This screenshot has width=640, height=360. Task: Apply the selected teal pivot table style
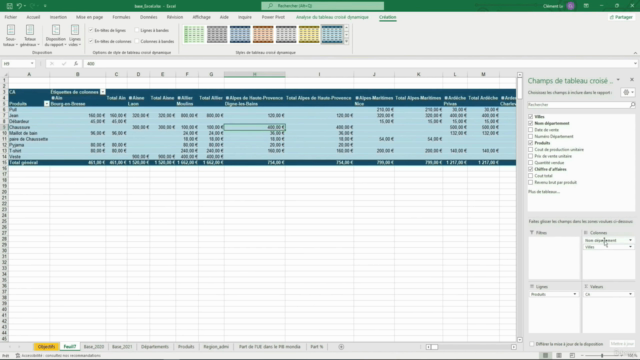coord(332,34)
